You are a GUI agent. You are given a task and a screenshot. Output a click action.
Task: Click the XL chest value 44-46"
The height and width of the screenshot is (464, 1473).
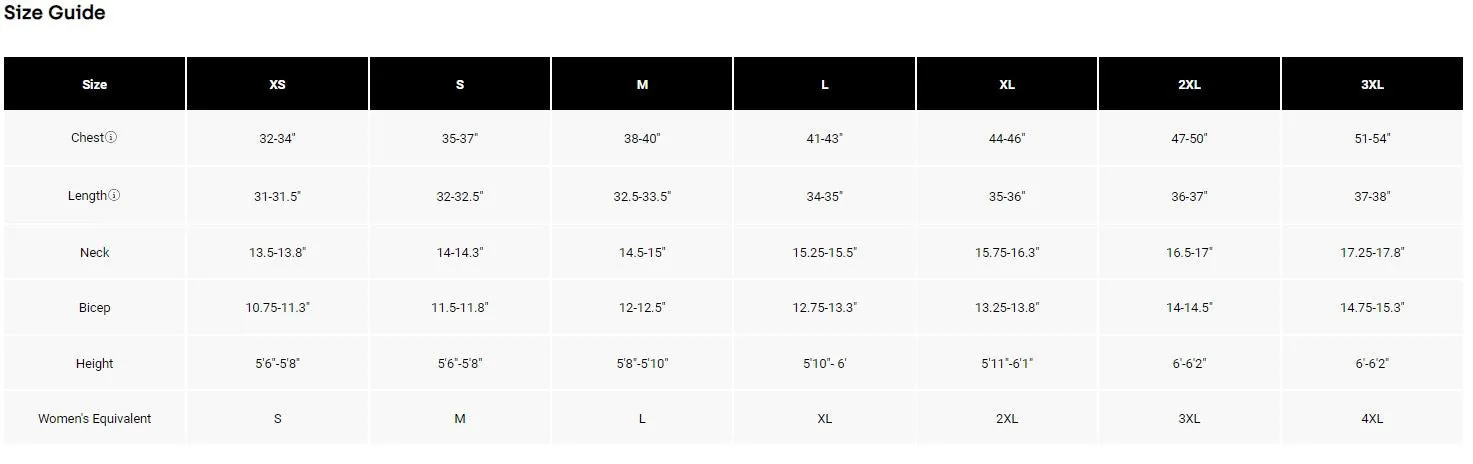coord(1007,139)
